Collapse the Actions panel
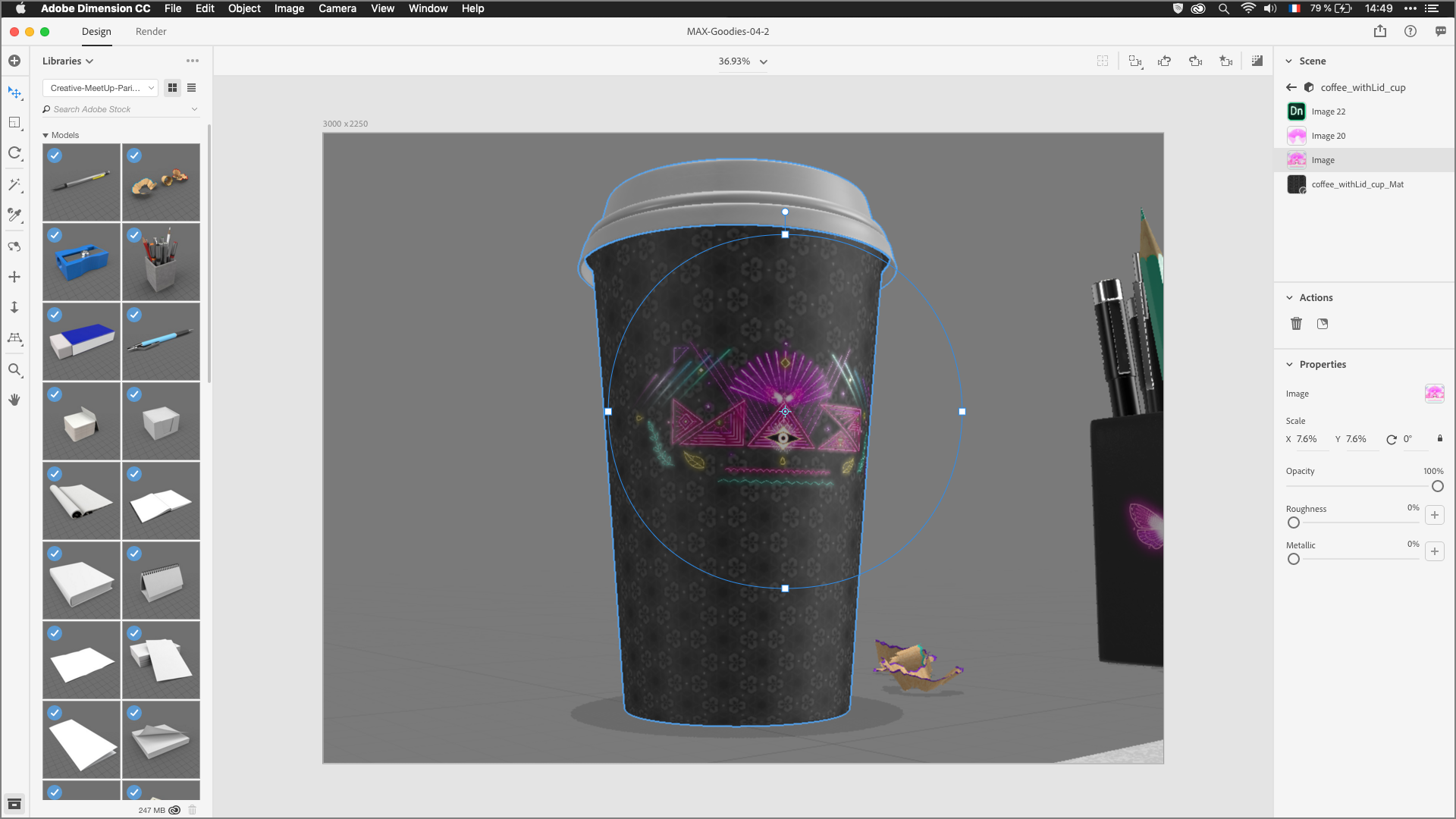 point(1289,297)
